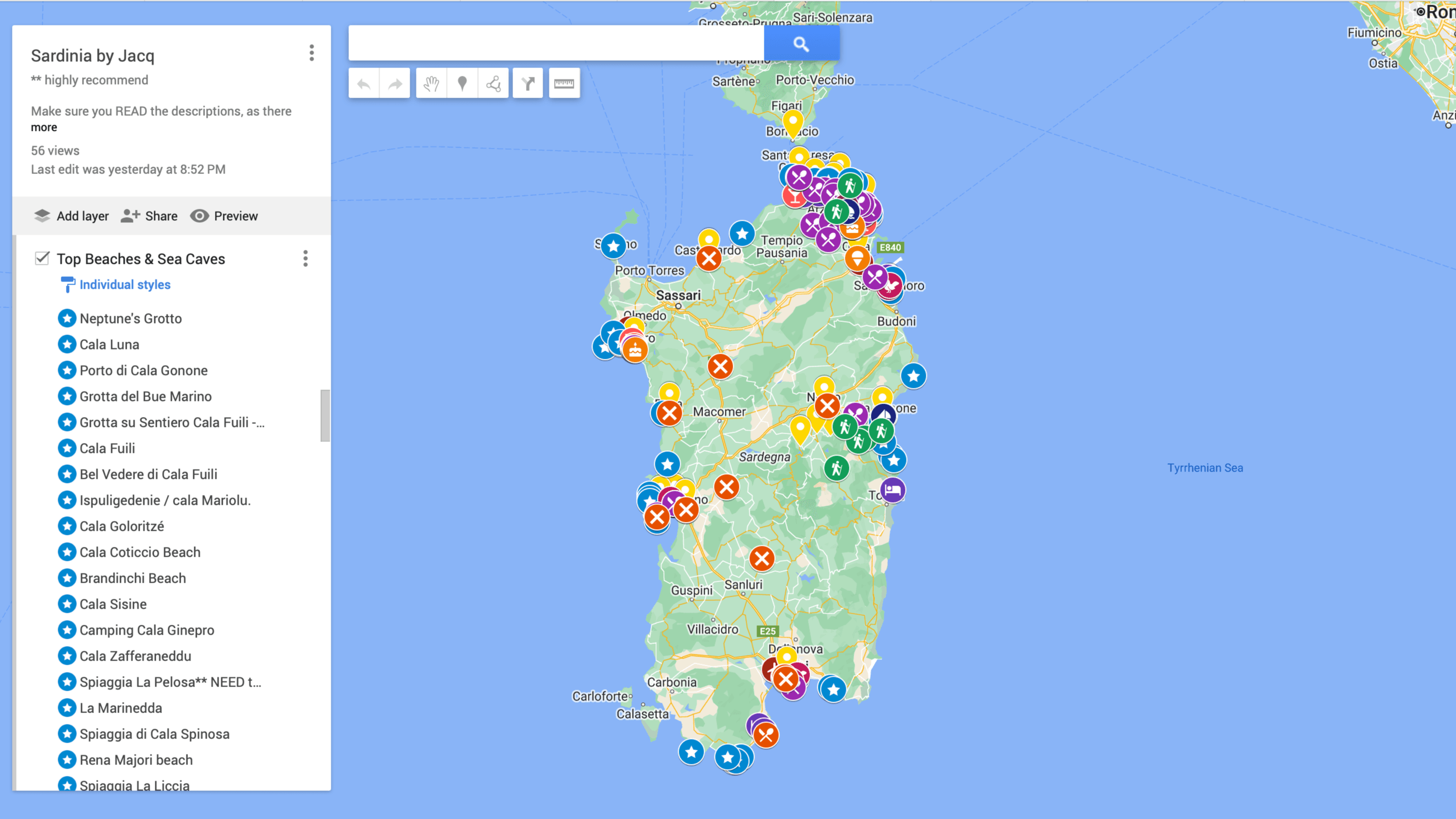Select Cala Goloritzé in the list

point(122,526)
